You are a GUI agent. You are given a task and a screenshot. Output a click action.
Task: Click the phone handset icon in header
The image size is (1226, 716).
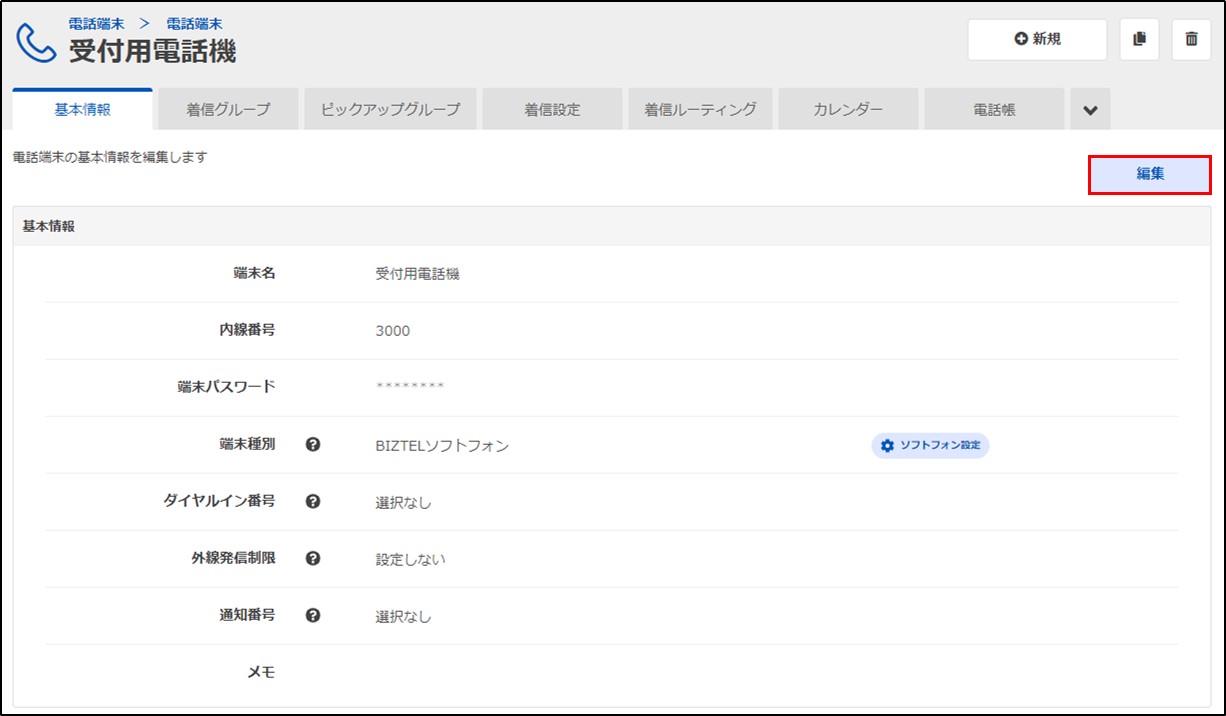(x=37, y=41)
